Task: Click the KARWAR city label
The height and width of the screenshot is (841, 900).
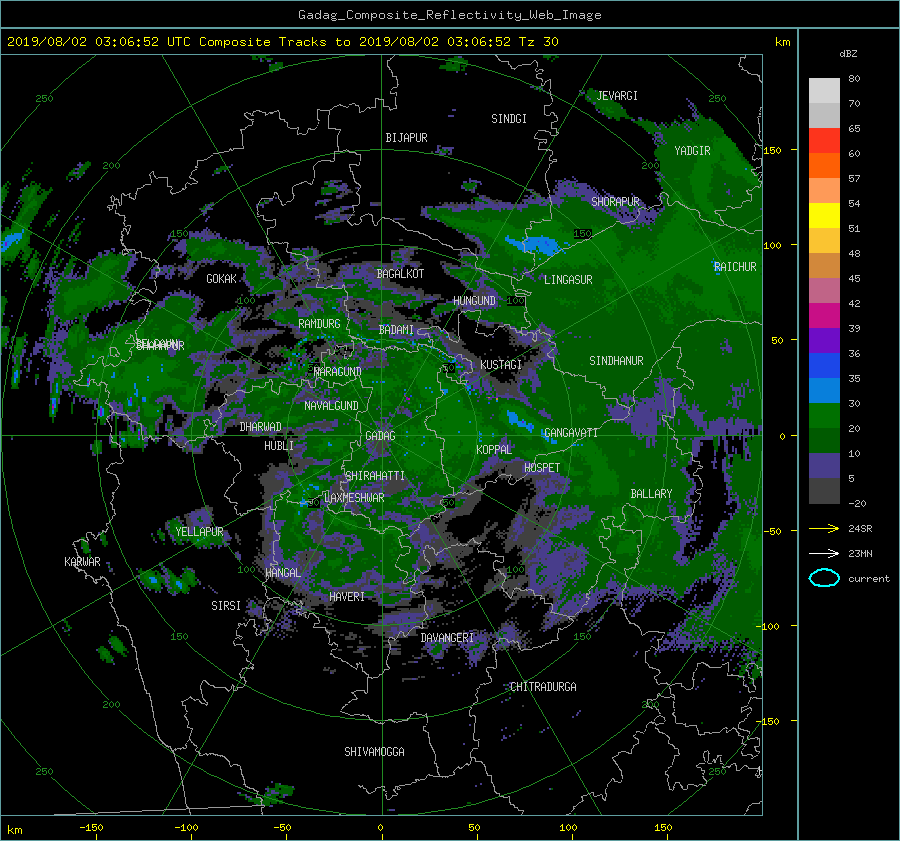Action: pyautogui.click(x=82, y=563)
